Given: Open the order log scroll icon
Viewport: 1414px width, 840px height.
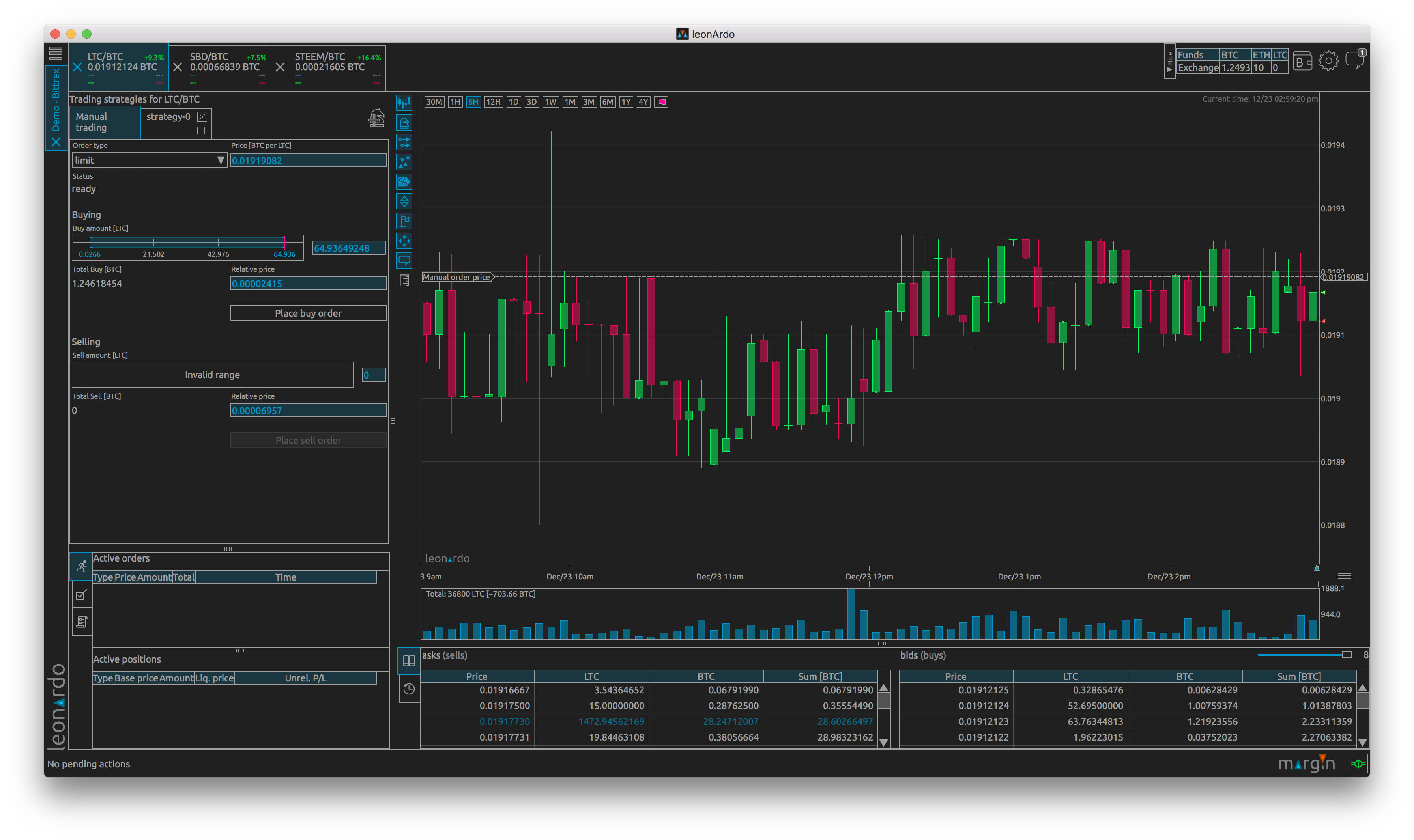Looking at the screenshot, I should point(82,622).
